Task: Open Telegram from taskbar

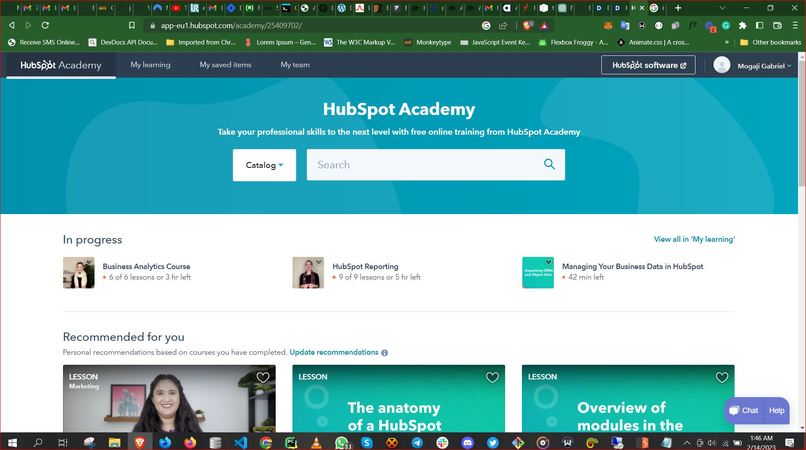Action: [417, 442]
